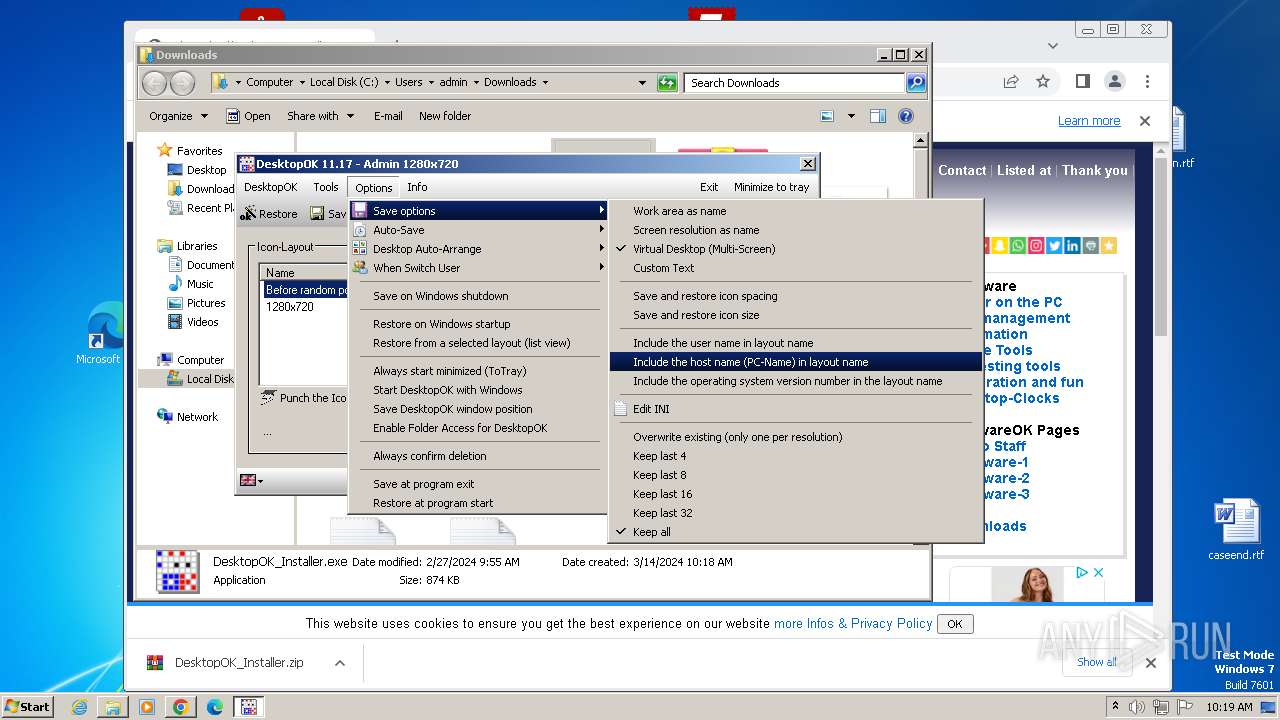
Task: Open the caseend.rtf desktop file icon
Action: pyautogui.click(x=1236, y=530)
